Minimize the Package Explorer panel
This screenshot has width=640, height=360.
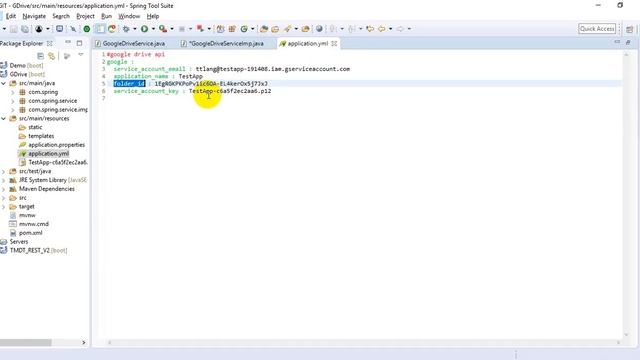[68, 43]
